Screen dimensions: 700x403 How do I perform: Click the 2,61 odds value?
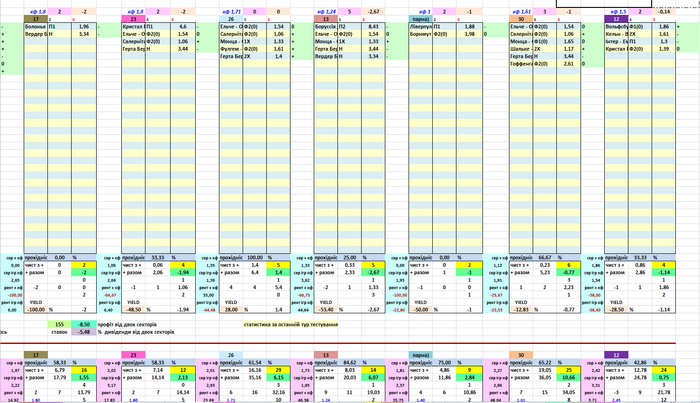tap(569, 64)
